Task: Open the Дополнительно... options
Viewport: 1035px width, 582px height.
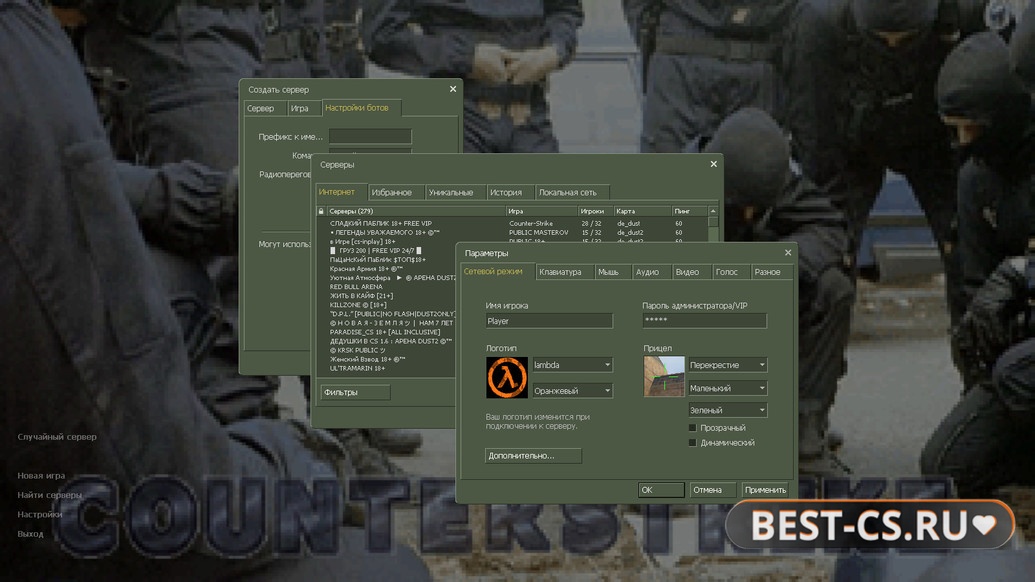Action: [x=533, y=455]
